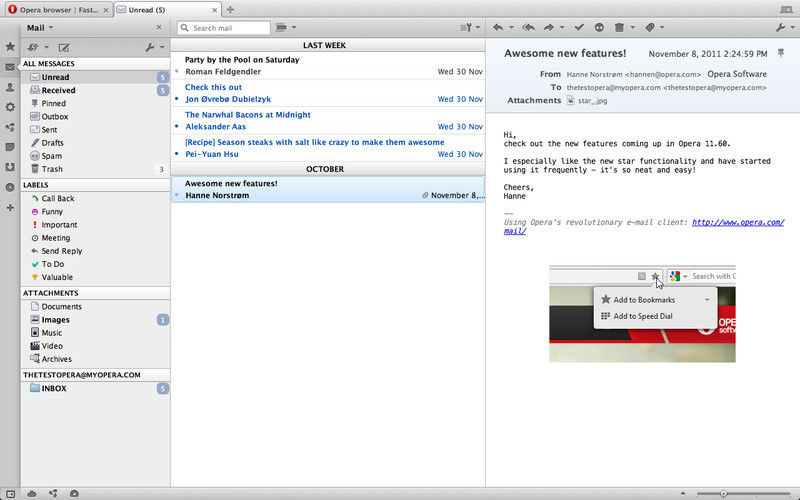Open the Notes panel icon in sidebar
The width and height of the screenshot is (800, 500).
(x=10, y=147)
